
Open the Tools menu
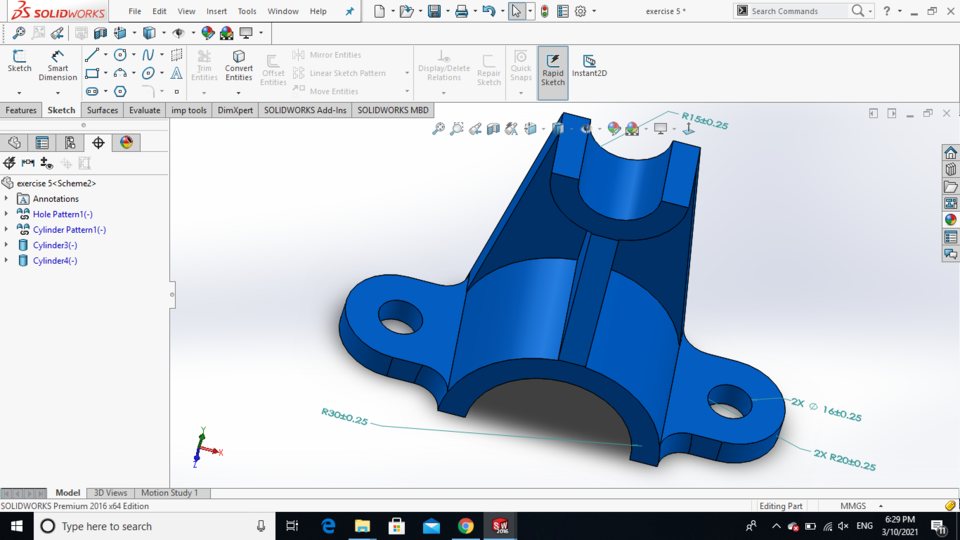247,11
